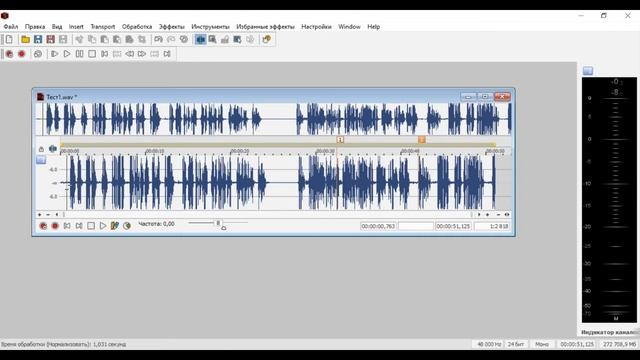Click Play triangle in main transport toolbar
The width and height of the screenshot is (640, 360).
tap(67, 54)
